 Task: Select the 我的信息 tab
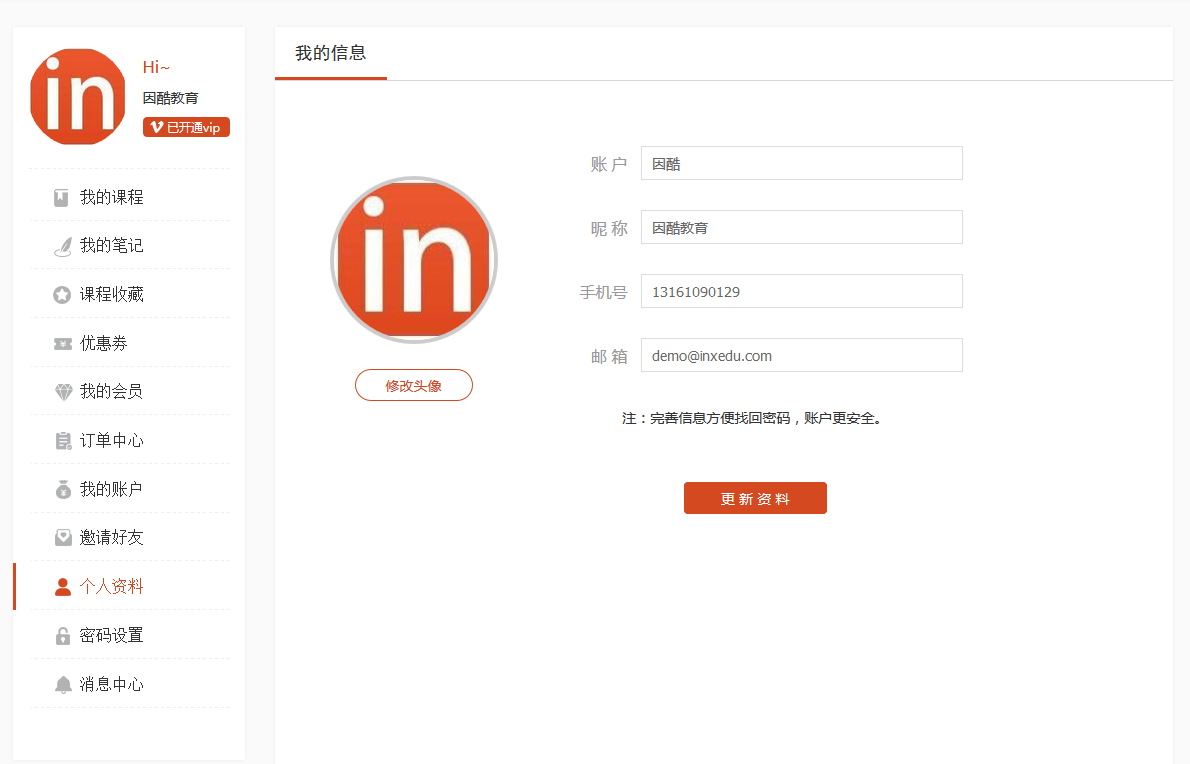(x=330, y=54)
